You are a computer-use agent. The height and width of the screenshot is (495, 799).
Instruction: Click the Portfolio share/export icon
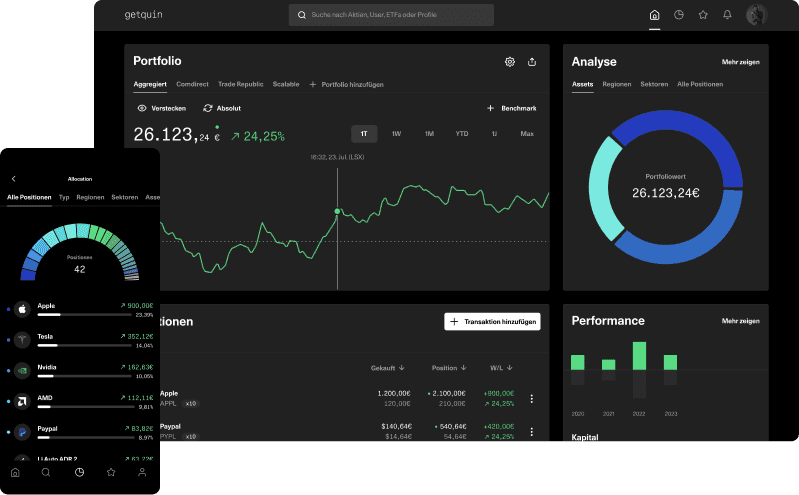532,62
